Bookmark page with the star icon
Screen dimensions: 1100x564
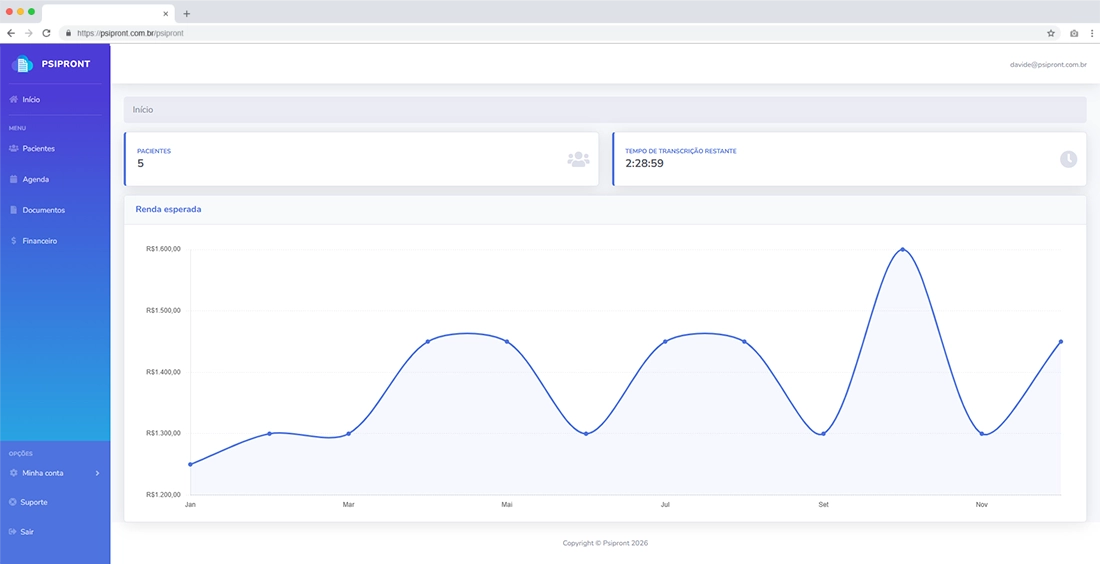pyautogui.click(x=1051, y=33)
